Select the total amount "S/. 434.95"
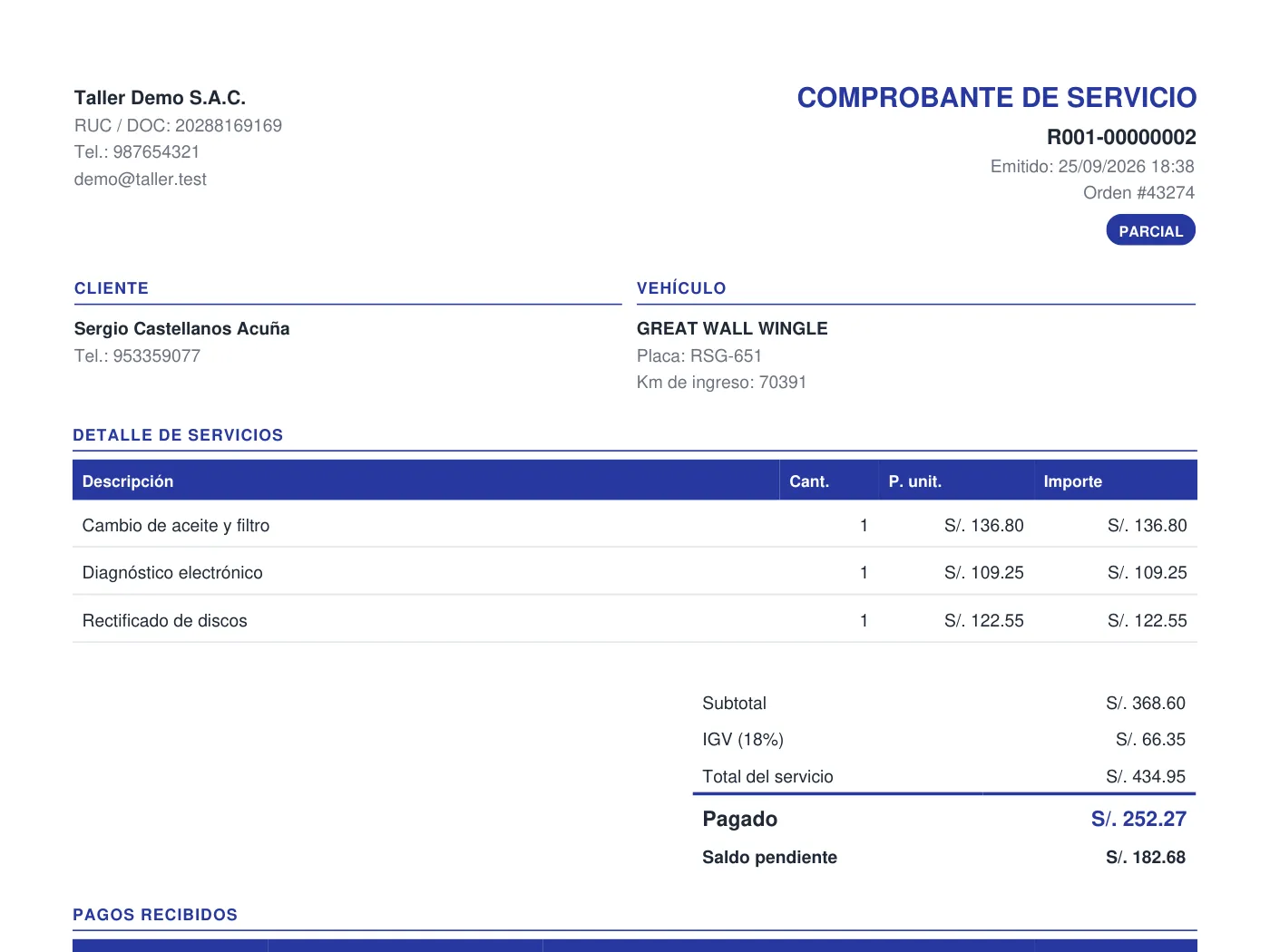Viewport: 1270px width, 952px height. [1146, 776]
